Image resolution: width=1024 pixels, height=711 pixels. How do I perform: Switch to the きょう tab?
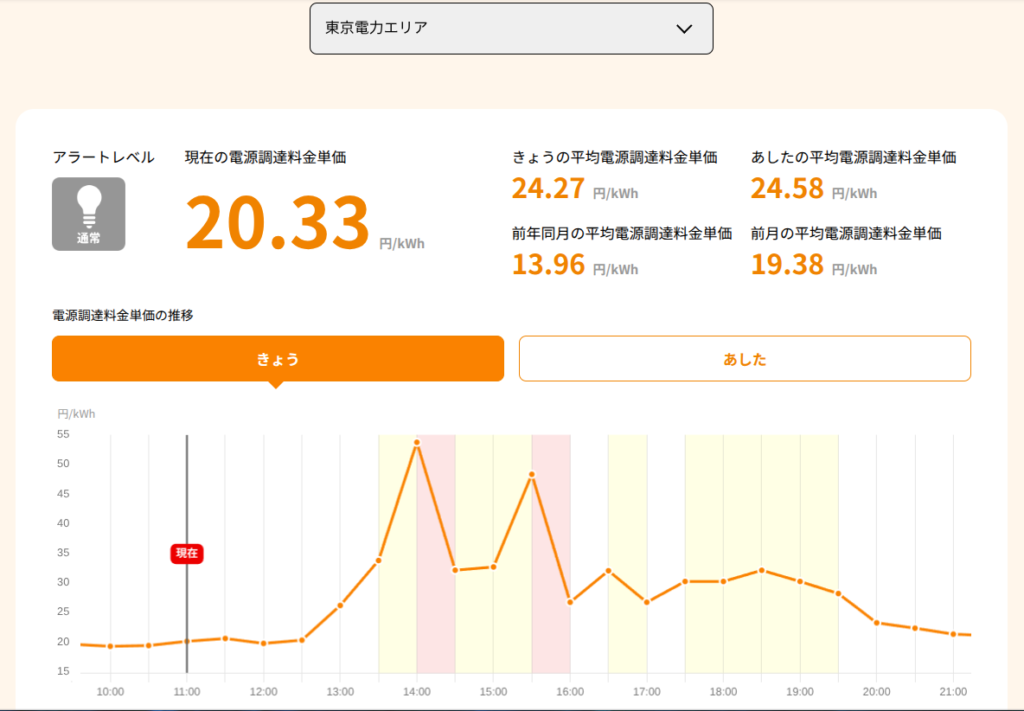tap(278, 358)
